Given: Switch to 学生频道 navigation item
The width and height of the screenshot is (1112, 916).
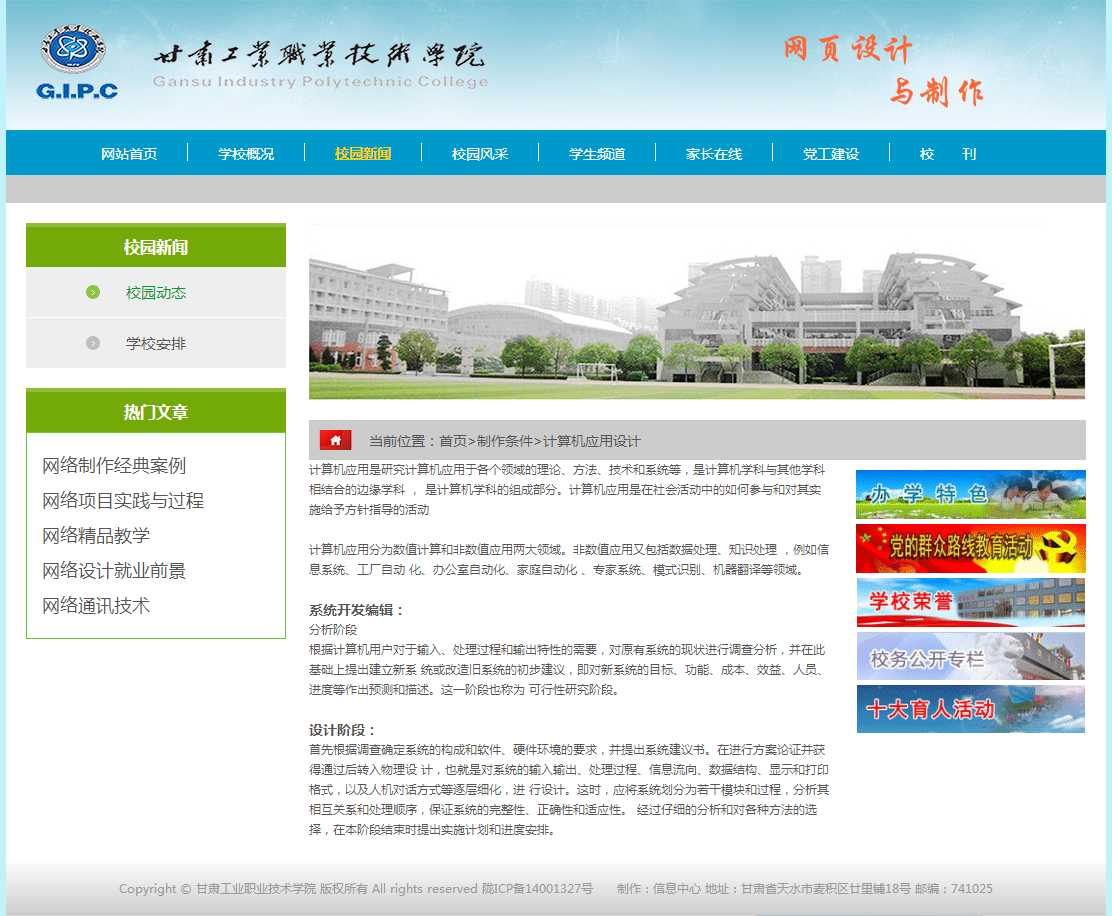Looking at the screenshot, I should [x=597, y=154].
